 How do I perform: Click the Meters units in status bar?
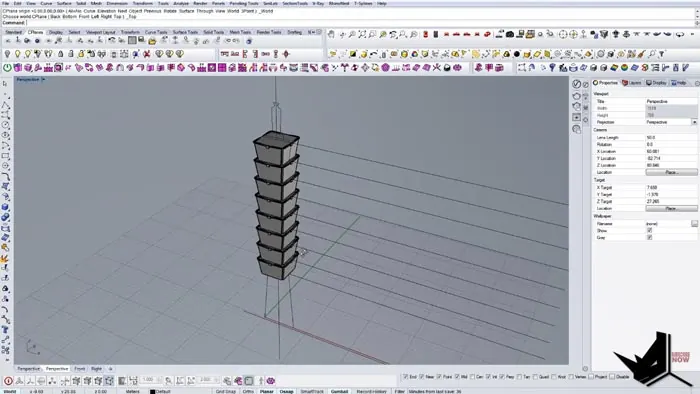pyautogui.click(x=132, y=391)
